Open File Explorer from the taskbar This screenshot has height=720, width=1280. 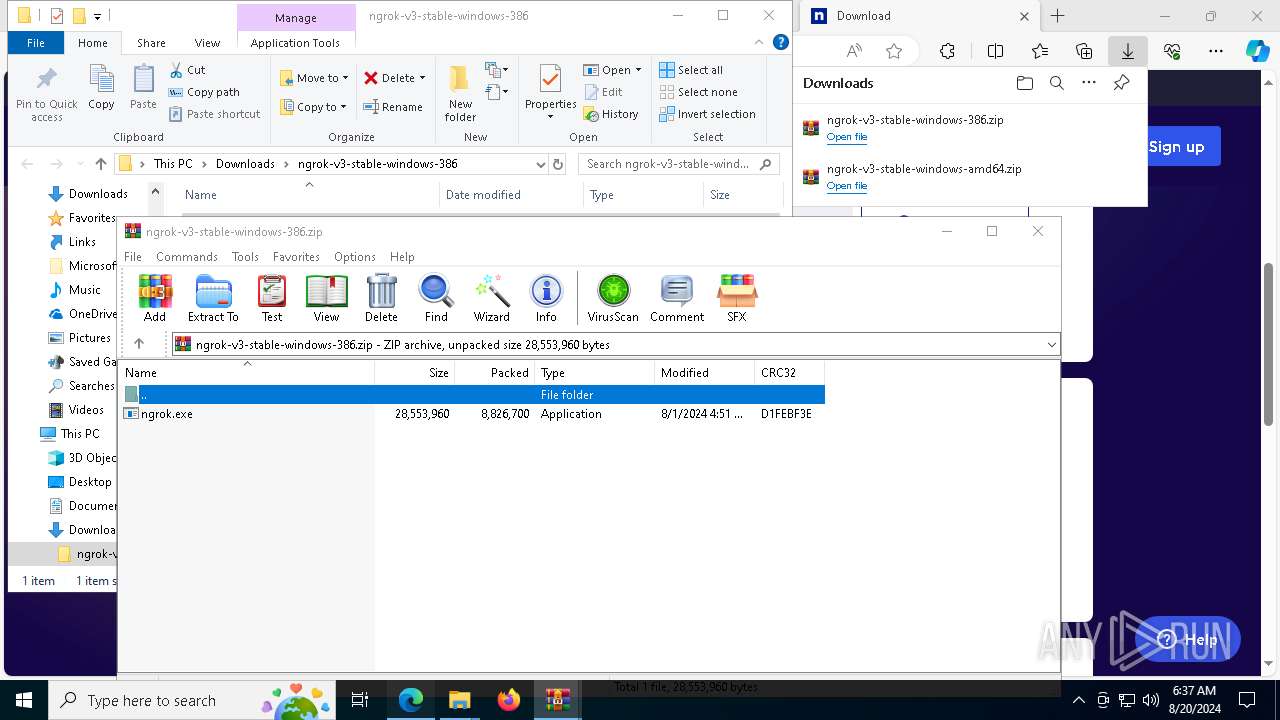click(459, 700)
